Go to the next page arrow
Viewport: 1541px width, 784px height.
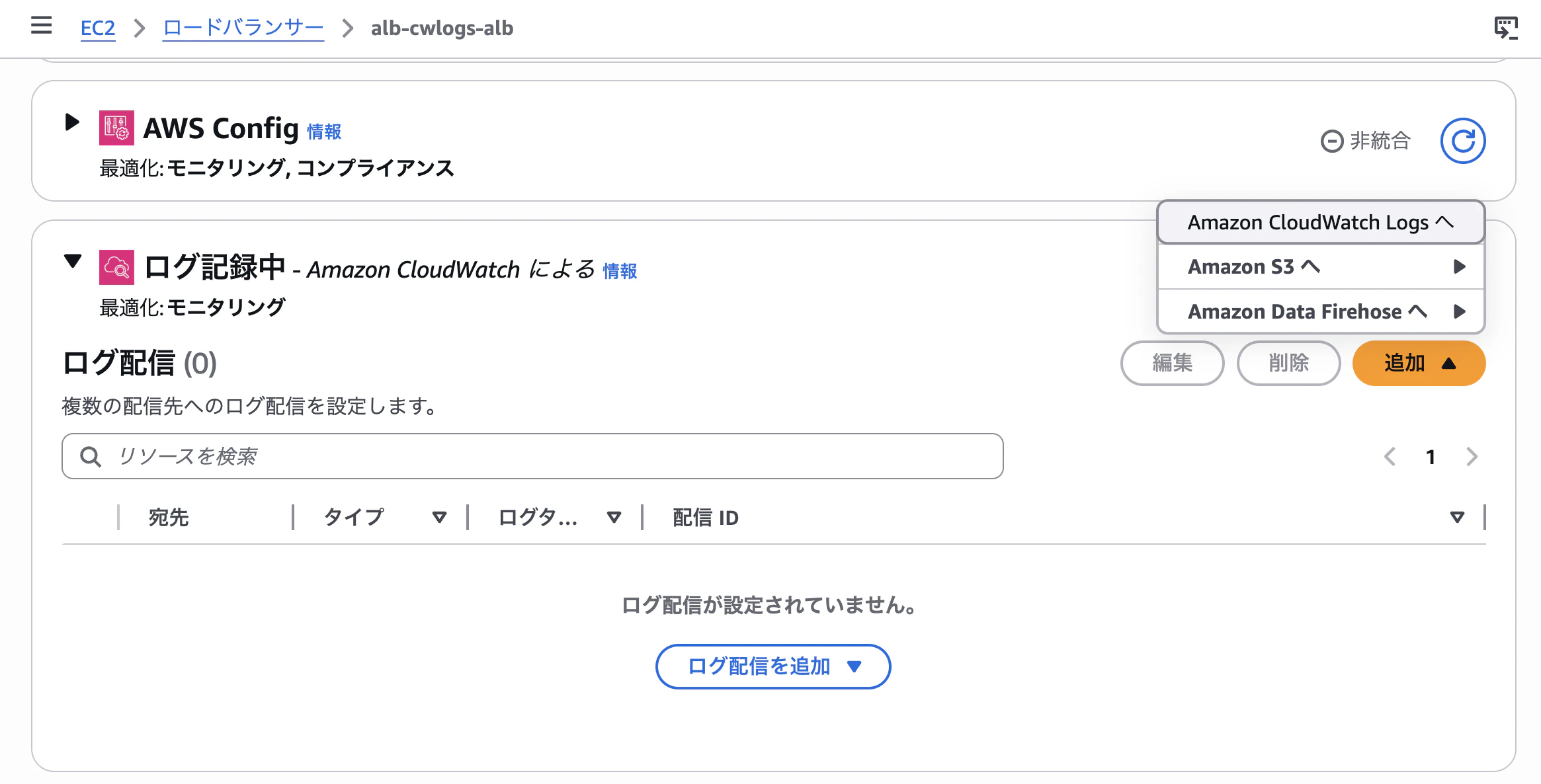point(1472,457)
